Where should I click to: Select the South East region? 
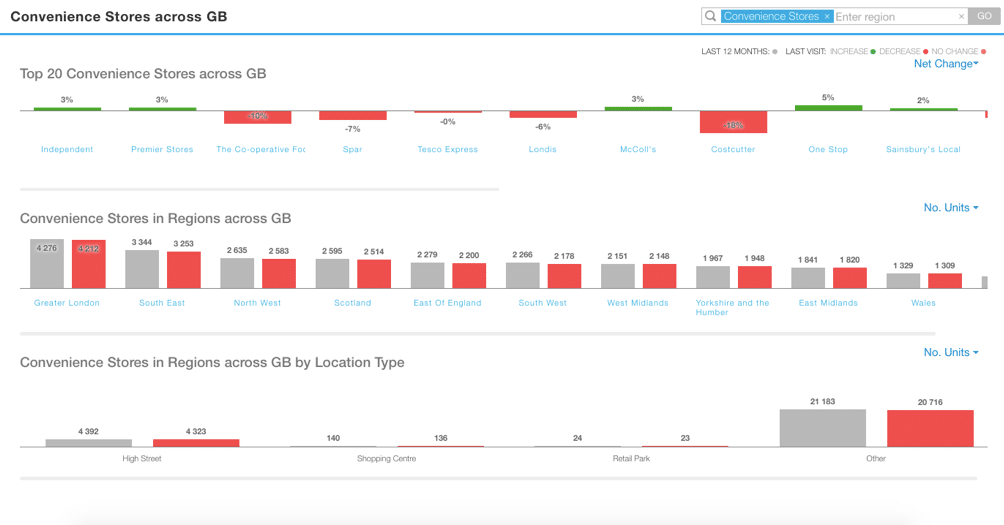point(162,303)
